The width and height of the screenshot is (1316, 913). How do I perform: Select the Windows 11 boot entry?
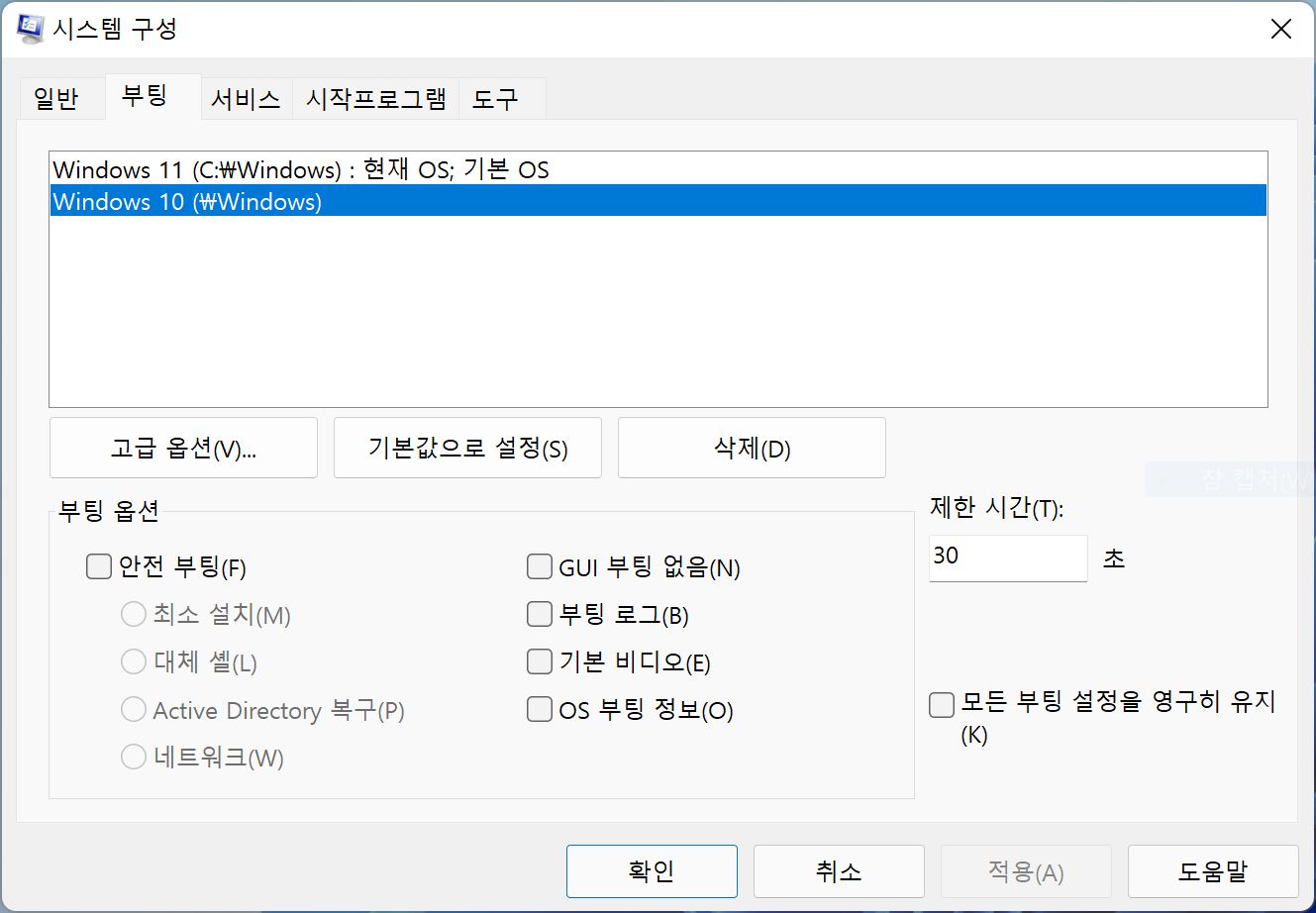[658, 169]
